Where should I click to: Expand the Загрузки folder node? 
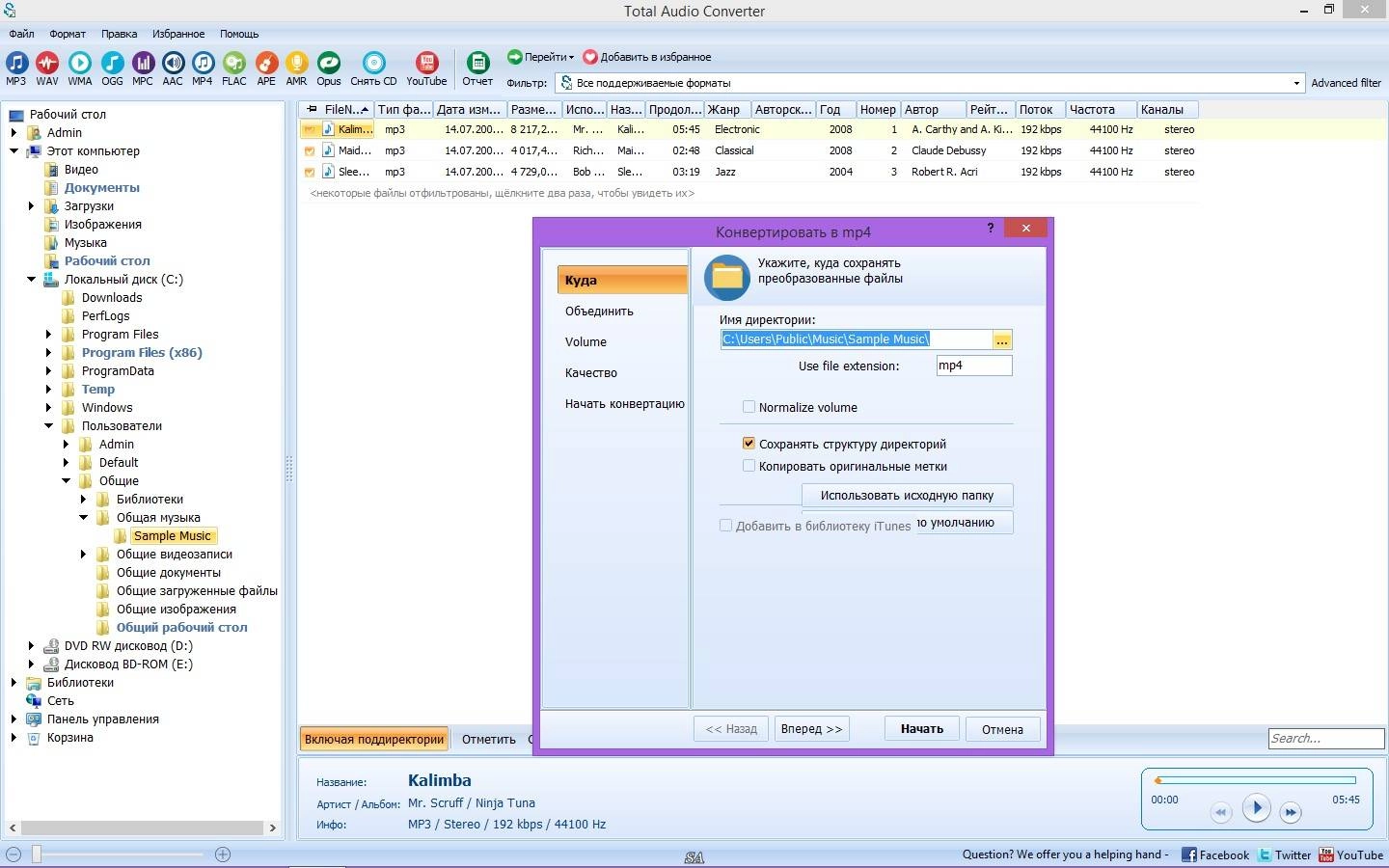(32, 206)
